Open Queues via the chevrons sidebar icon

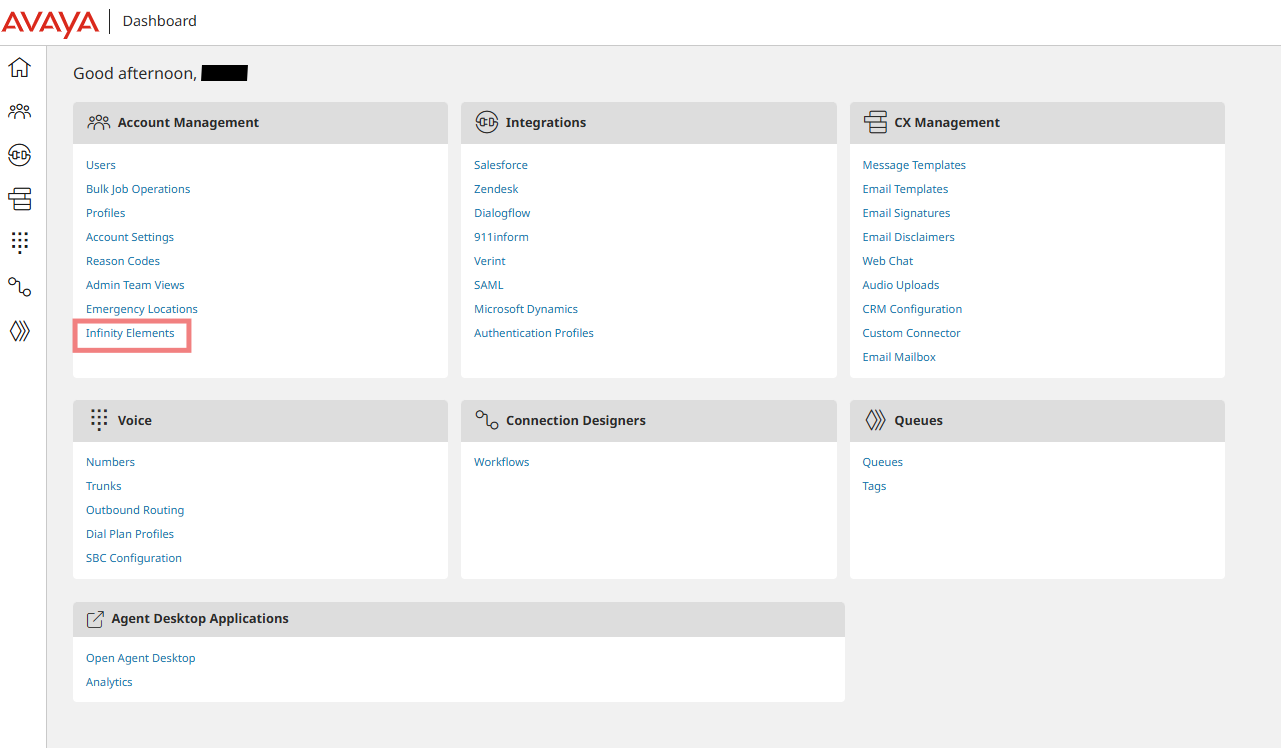click(x=19, y=331)
